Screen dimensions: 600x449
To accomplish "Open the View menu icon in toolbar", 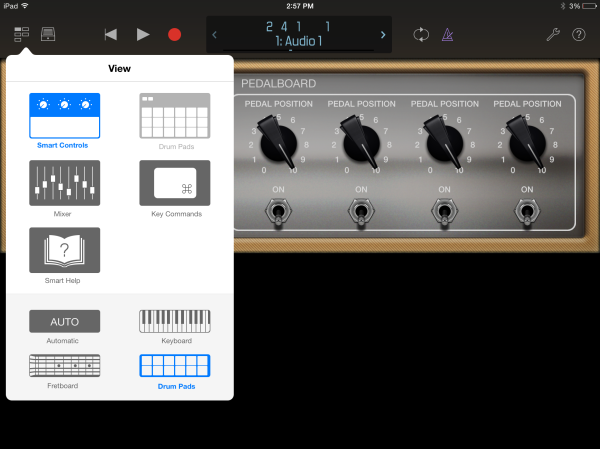I will pos(21,34).
